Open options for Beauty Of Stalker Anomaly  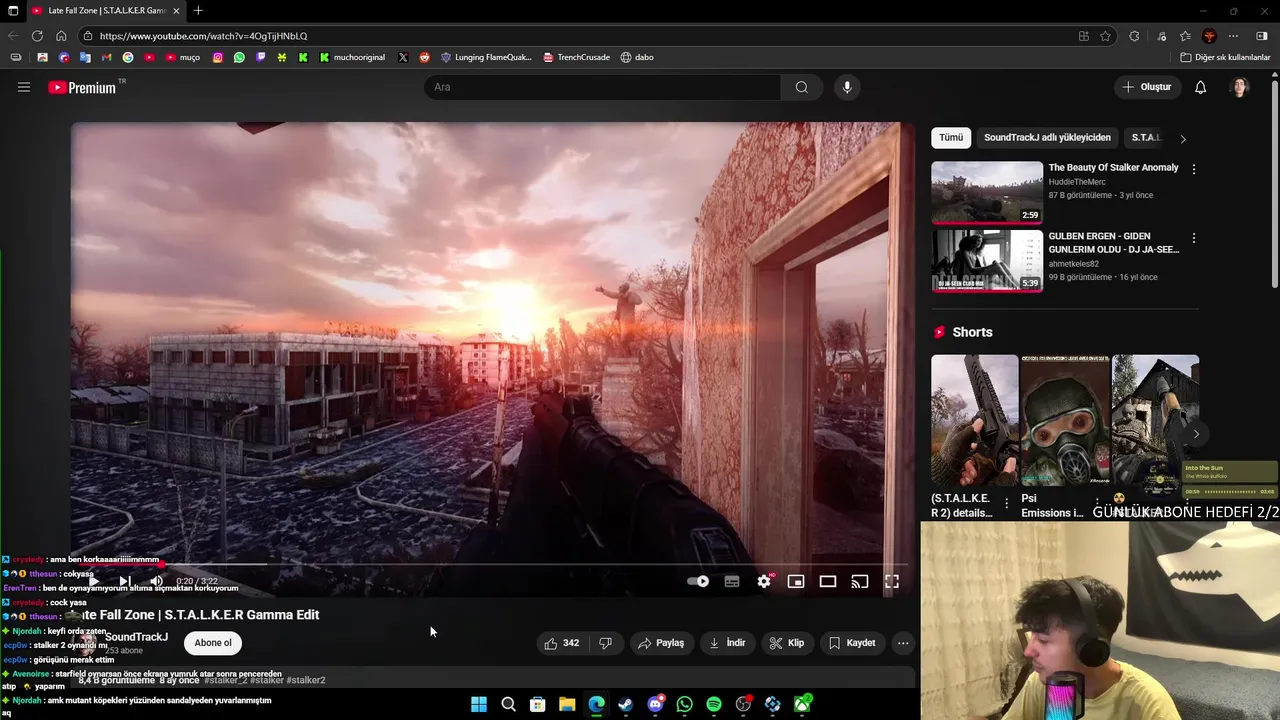tap(1193, 169)
